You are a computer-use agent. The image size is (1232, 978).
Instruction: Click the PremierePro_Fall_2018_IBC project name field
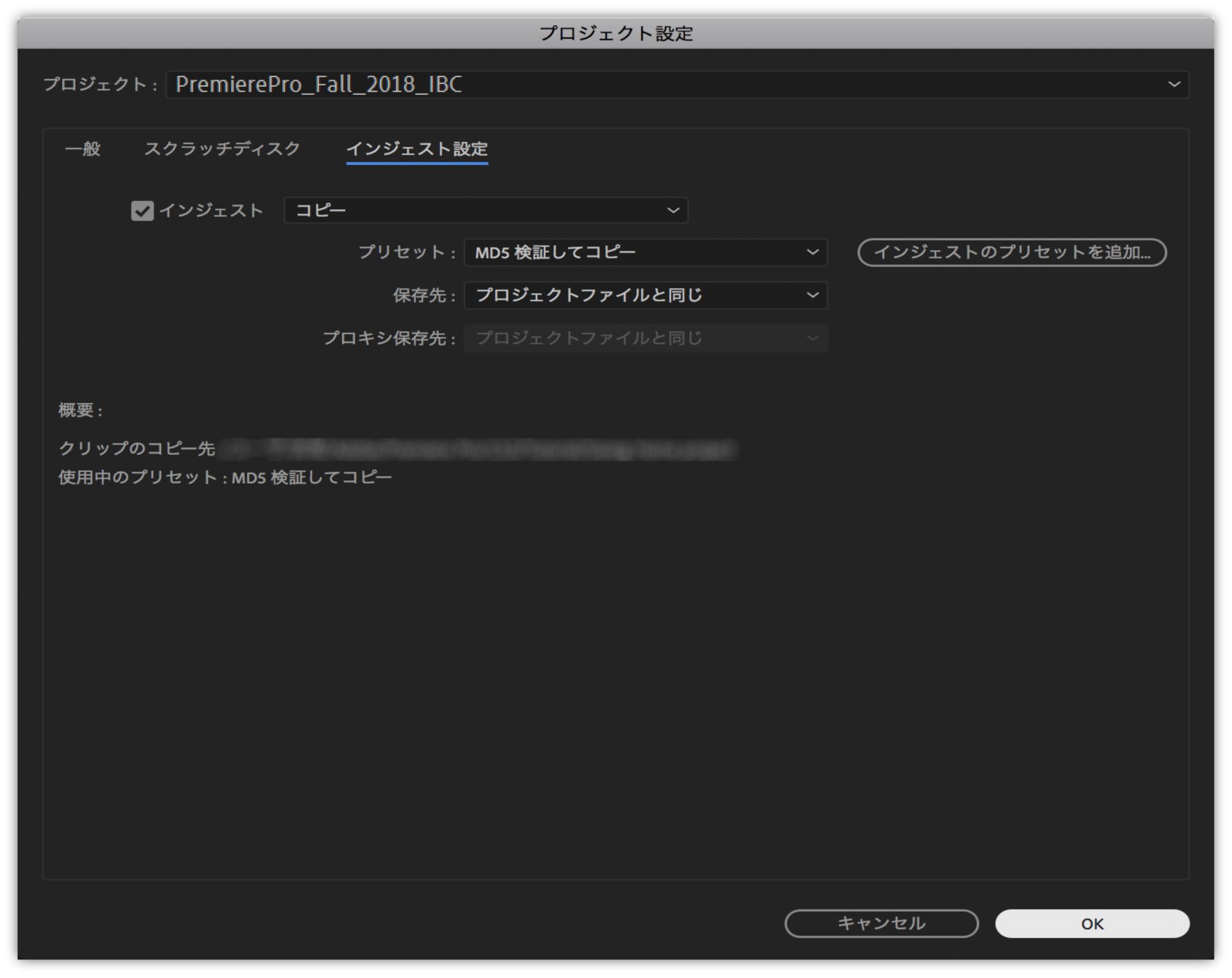click(385, 85)
